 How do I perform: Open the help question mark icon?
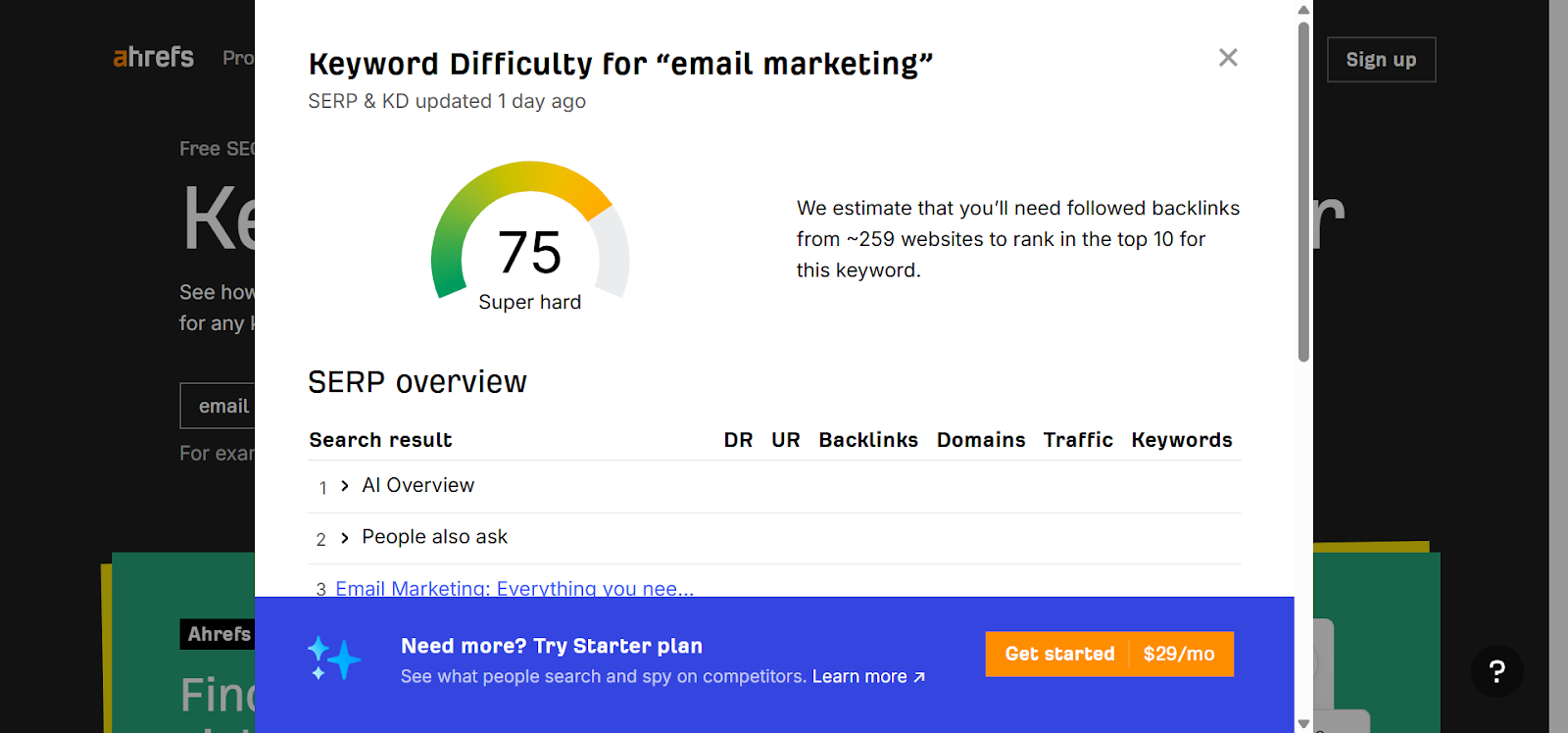pos(1495,672)
